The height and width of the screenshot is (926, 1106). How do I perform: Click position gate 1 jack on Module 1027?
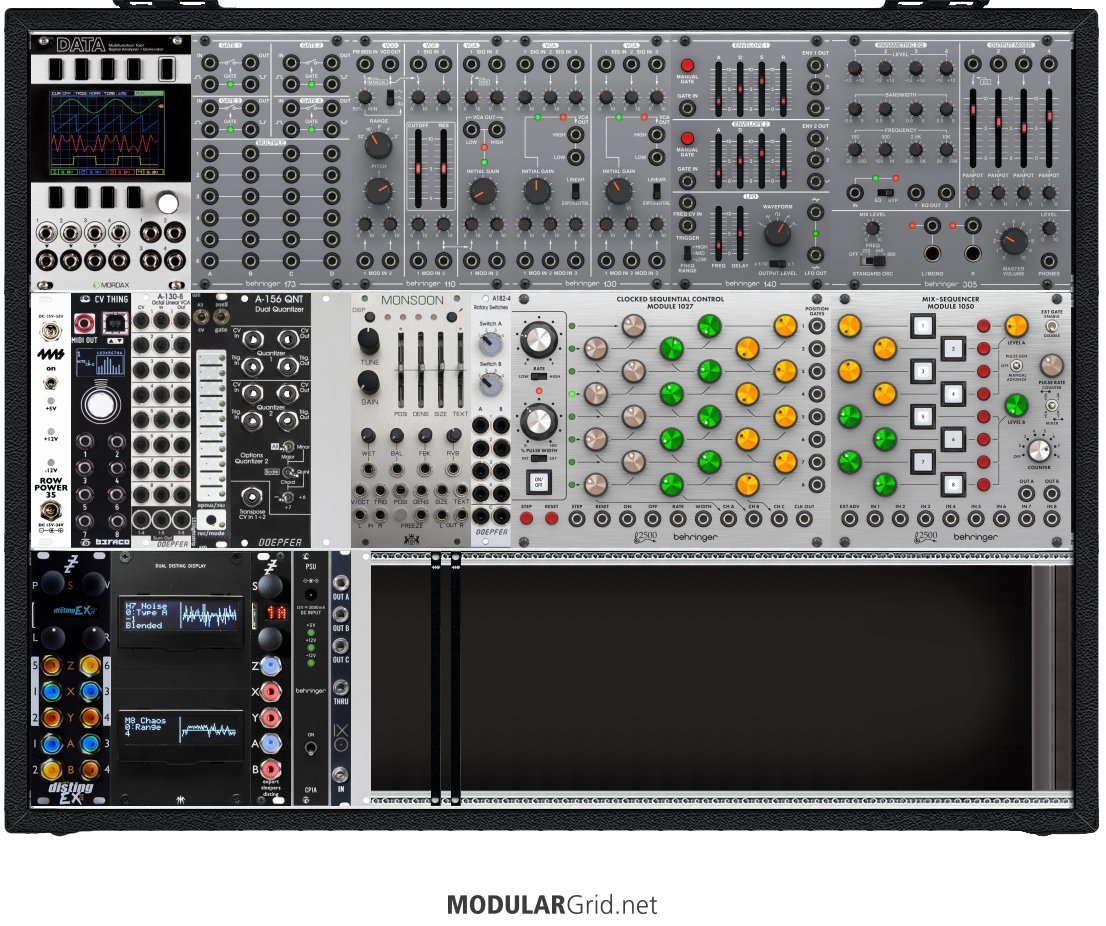pos(817,326)
